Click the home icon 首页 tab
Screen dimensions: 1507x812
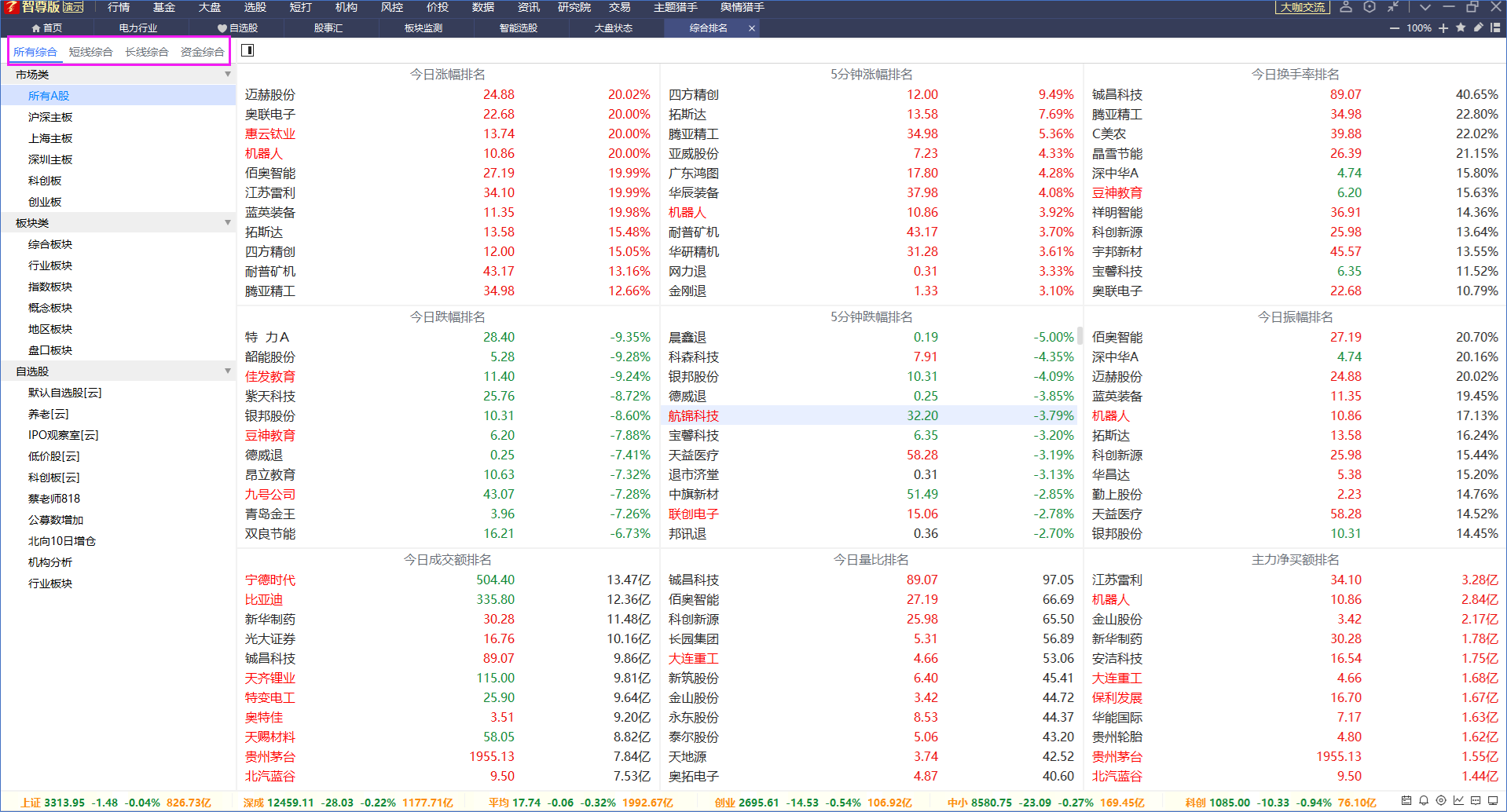tap(46, 28)
